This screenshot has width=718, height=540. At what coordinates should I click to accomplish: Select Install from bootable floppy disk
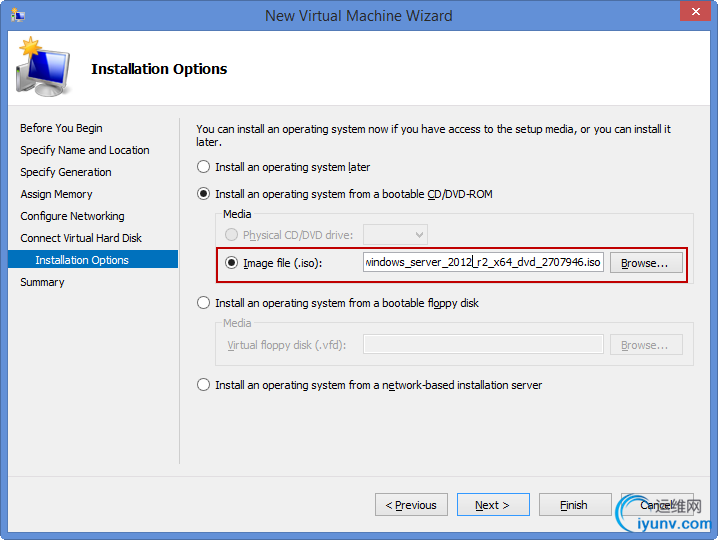pos(203,303)
